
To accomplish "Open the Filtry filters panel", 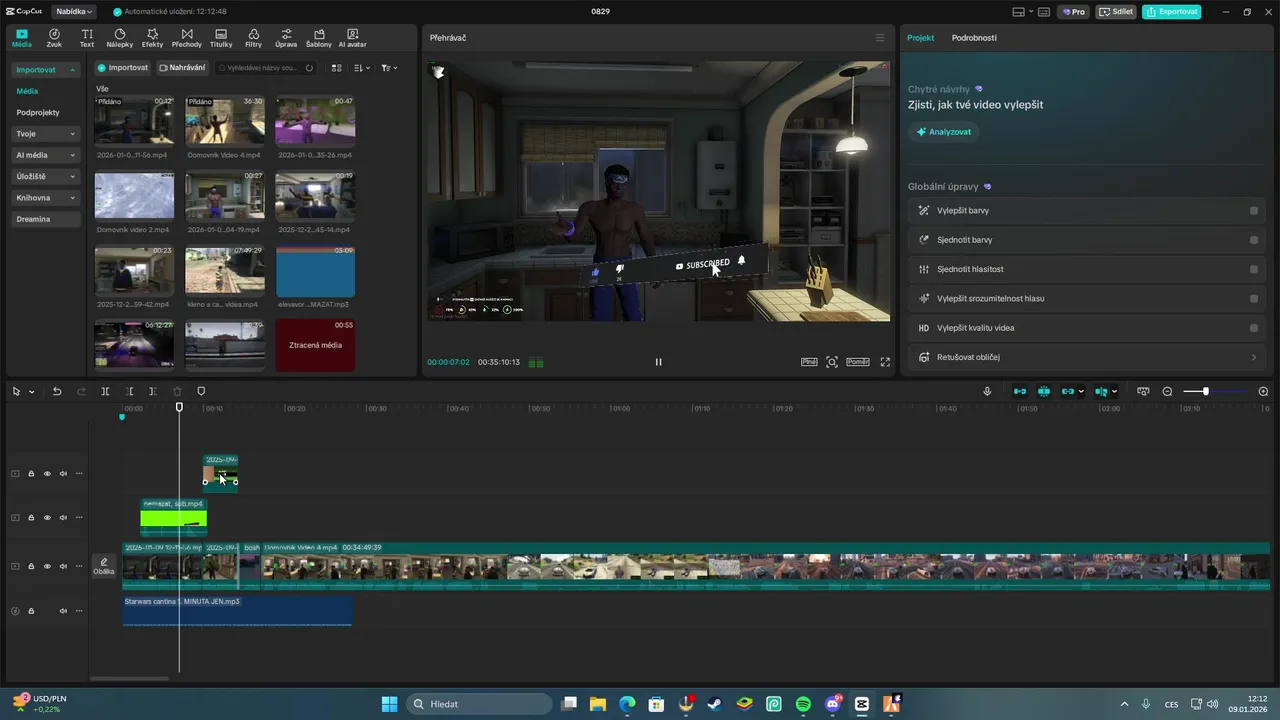I will [254, 38].
